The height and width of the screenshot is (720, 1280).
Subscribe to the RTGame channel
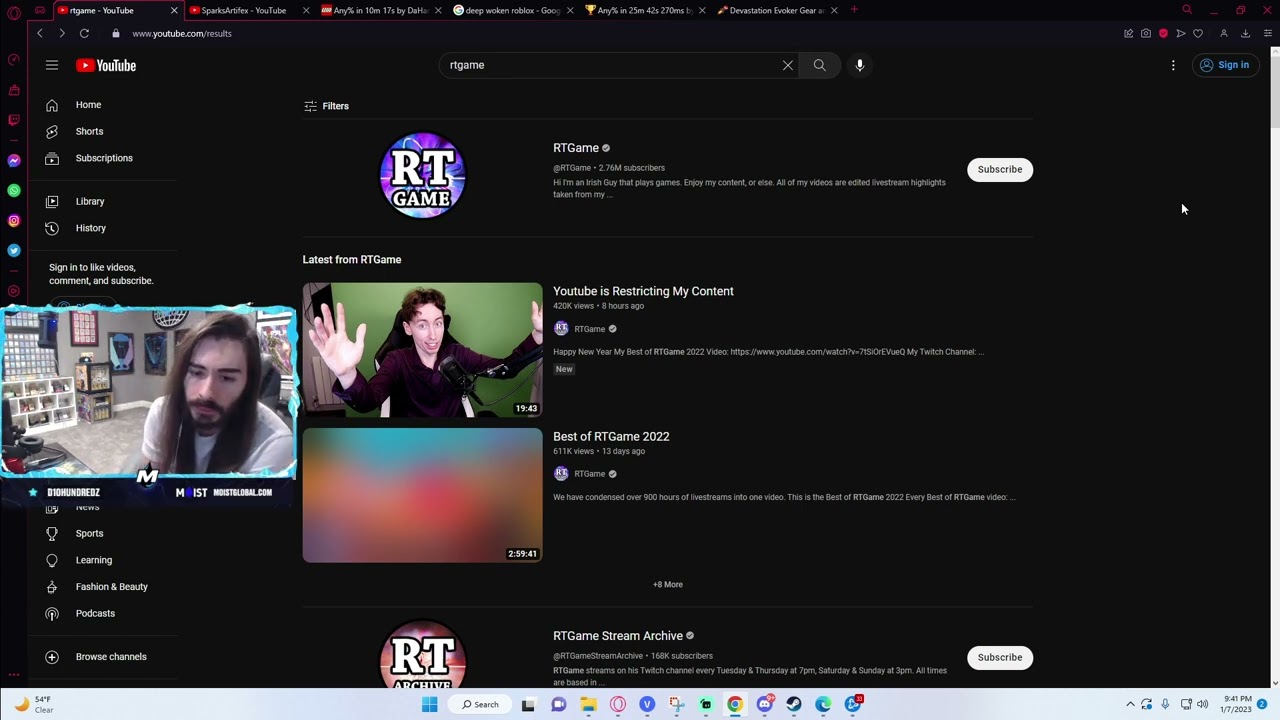[x=1000, y=169]
